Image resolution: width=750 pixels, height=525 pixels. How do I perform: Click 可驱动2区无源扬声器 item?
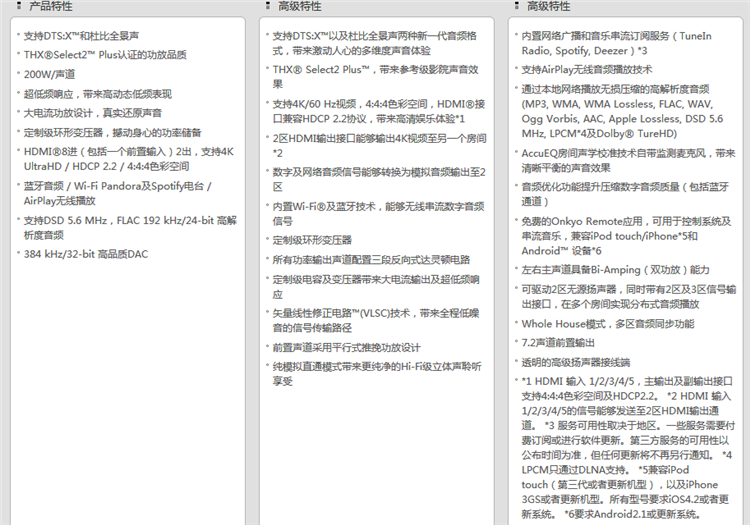(629, 297)
